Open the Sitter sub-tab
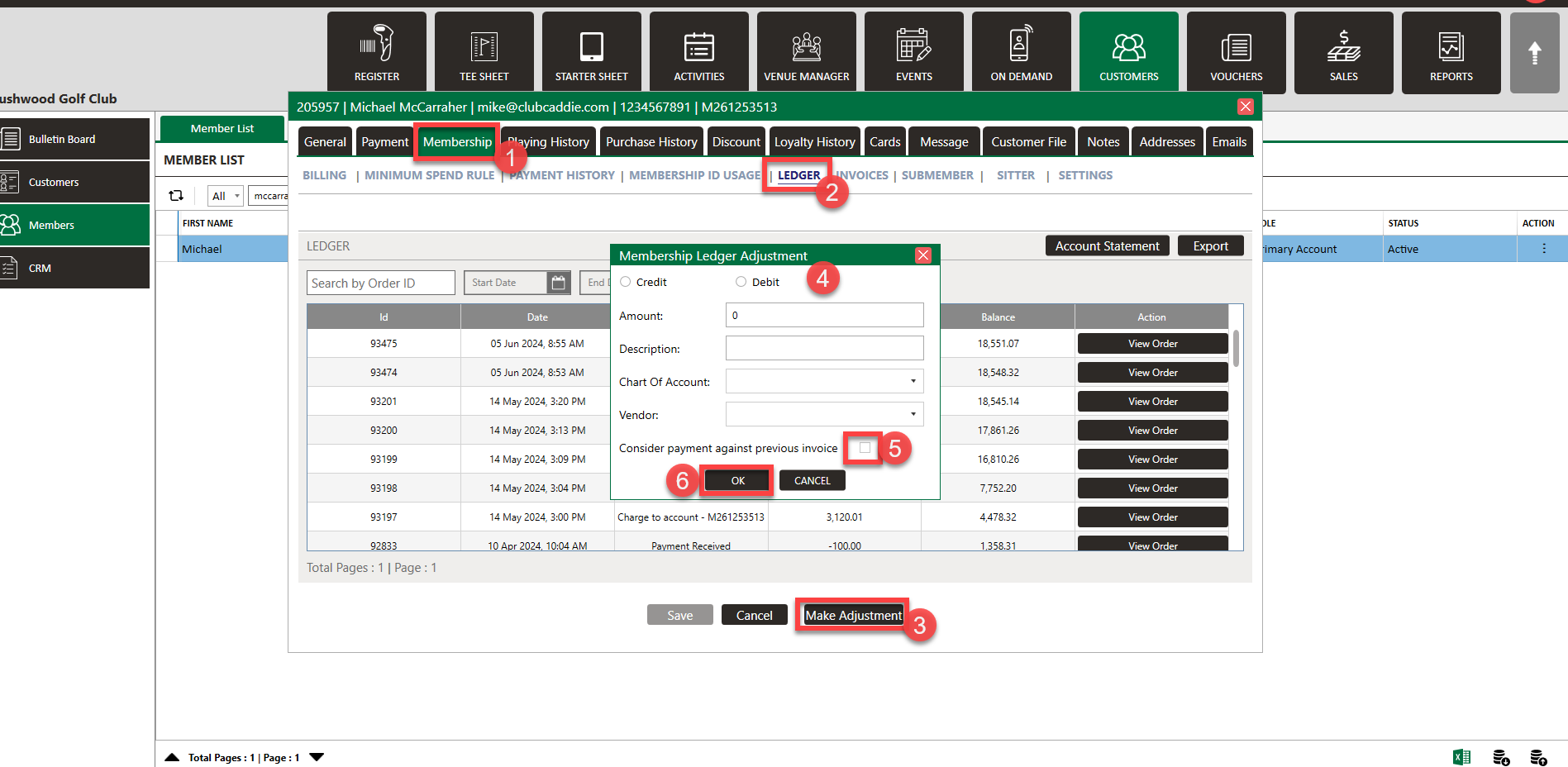This screenshot has width=1568, height=767. click(x=1016, y=175)
